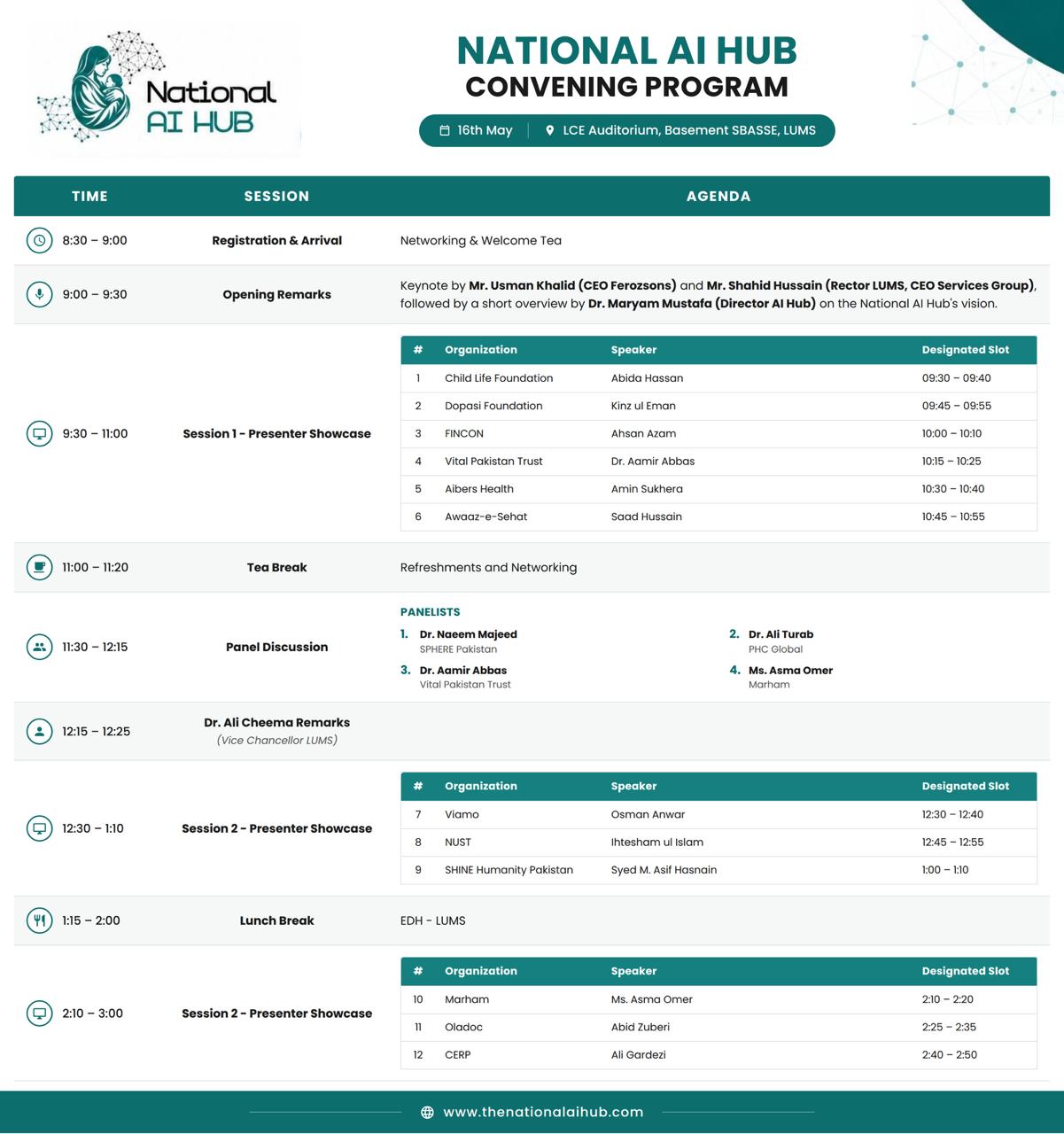Click the 1:00 – 1:10 slot cell
The image size is (1064, 1134).
945,870
